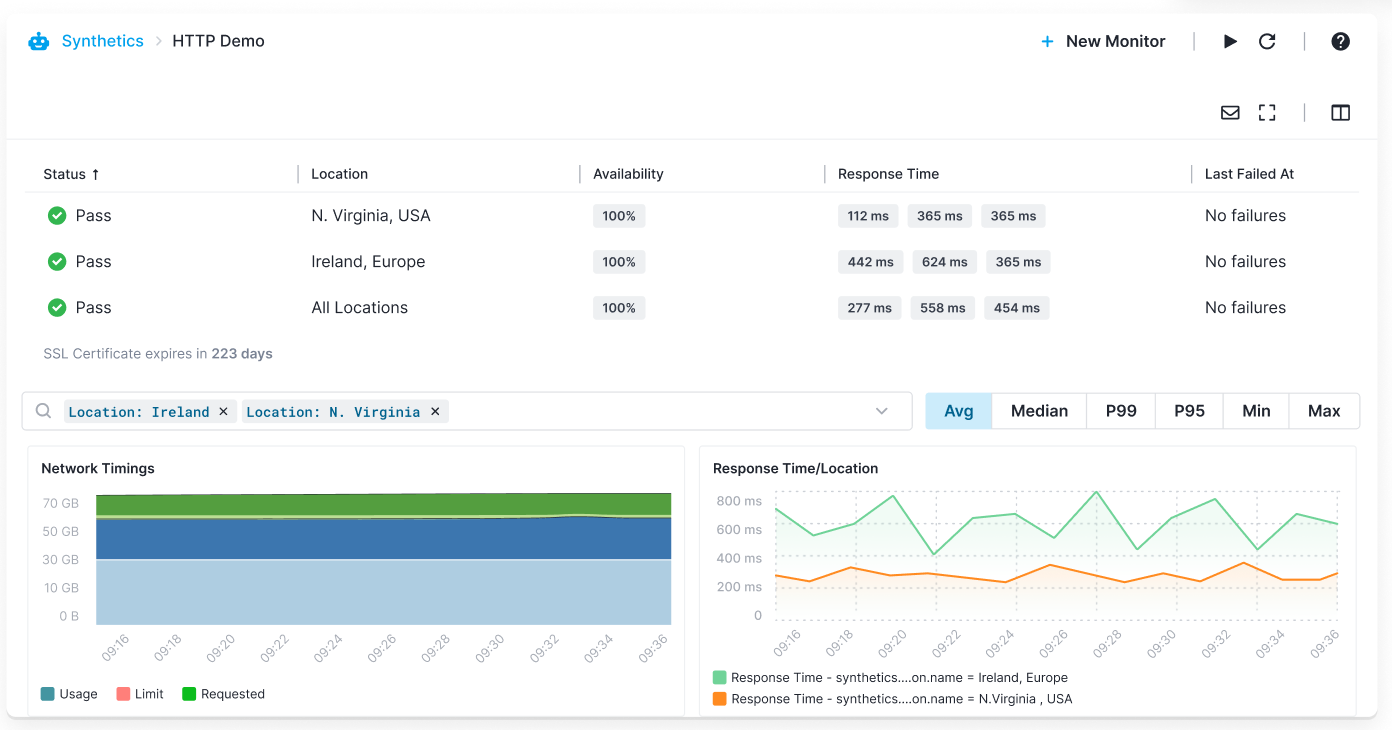Remove the Location: N. Virginia filter tag
The width and height of the screenshot is (1392, 730).
pos(435,411)
